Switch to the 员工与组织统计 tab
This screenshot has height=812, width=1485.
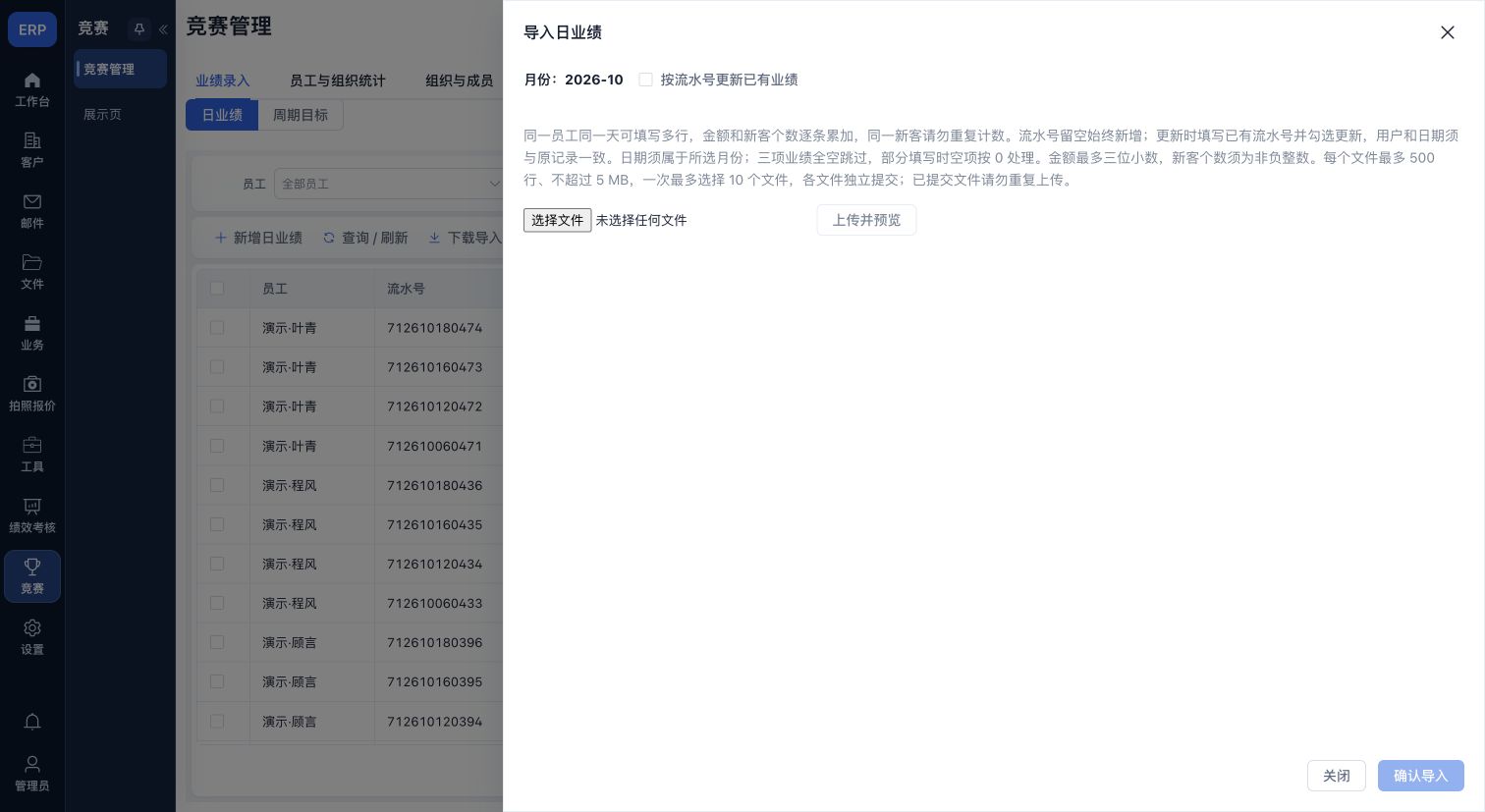click(x=338, y=81)
